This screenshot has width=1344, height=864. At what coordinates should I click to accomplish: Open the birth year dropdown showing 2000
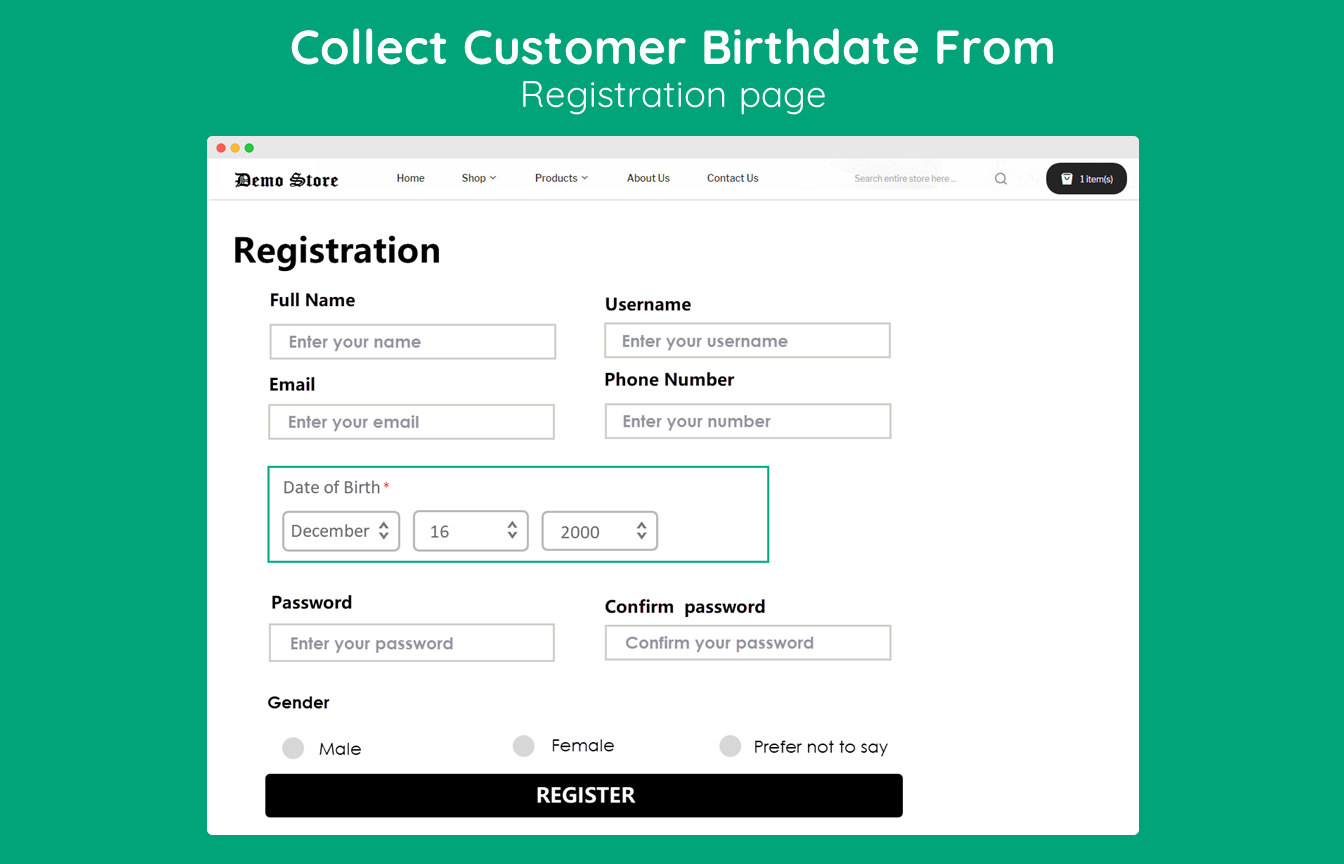coord(599,531)
